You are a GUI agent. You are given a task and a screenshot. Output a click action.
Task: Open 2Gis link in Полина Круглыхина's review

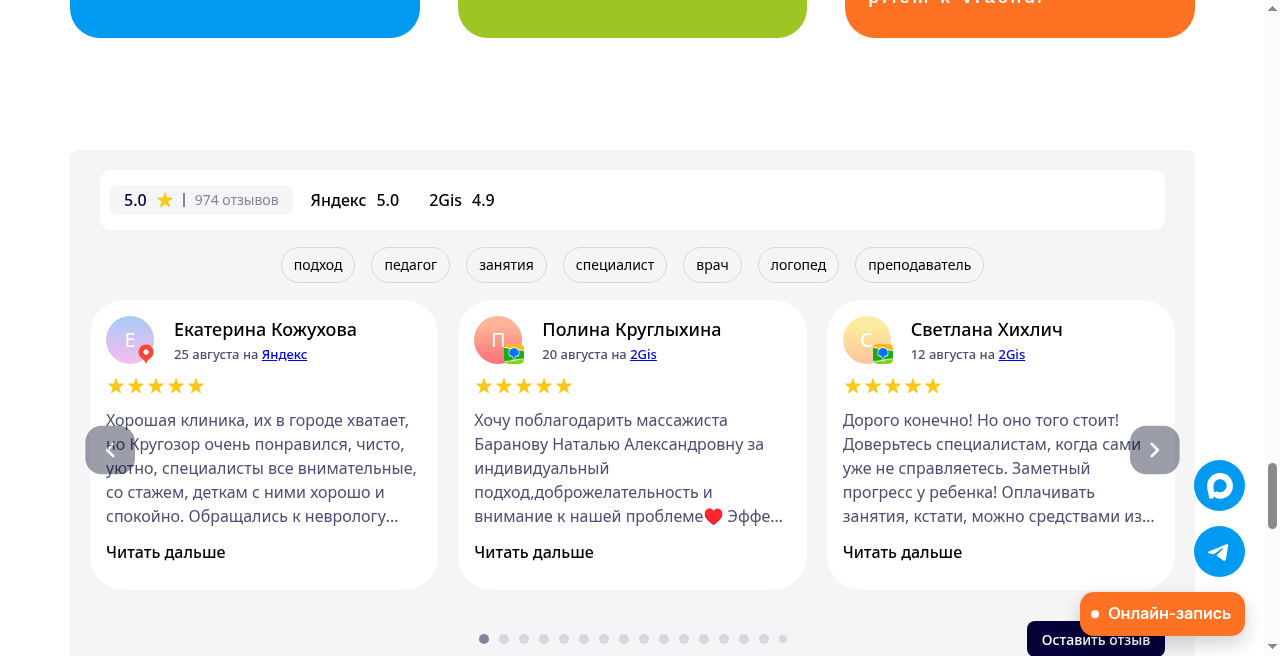point(643,354)
